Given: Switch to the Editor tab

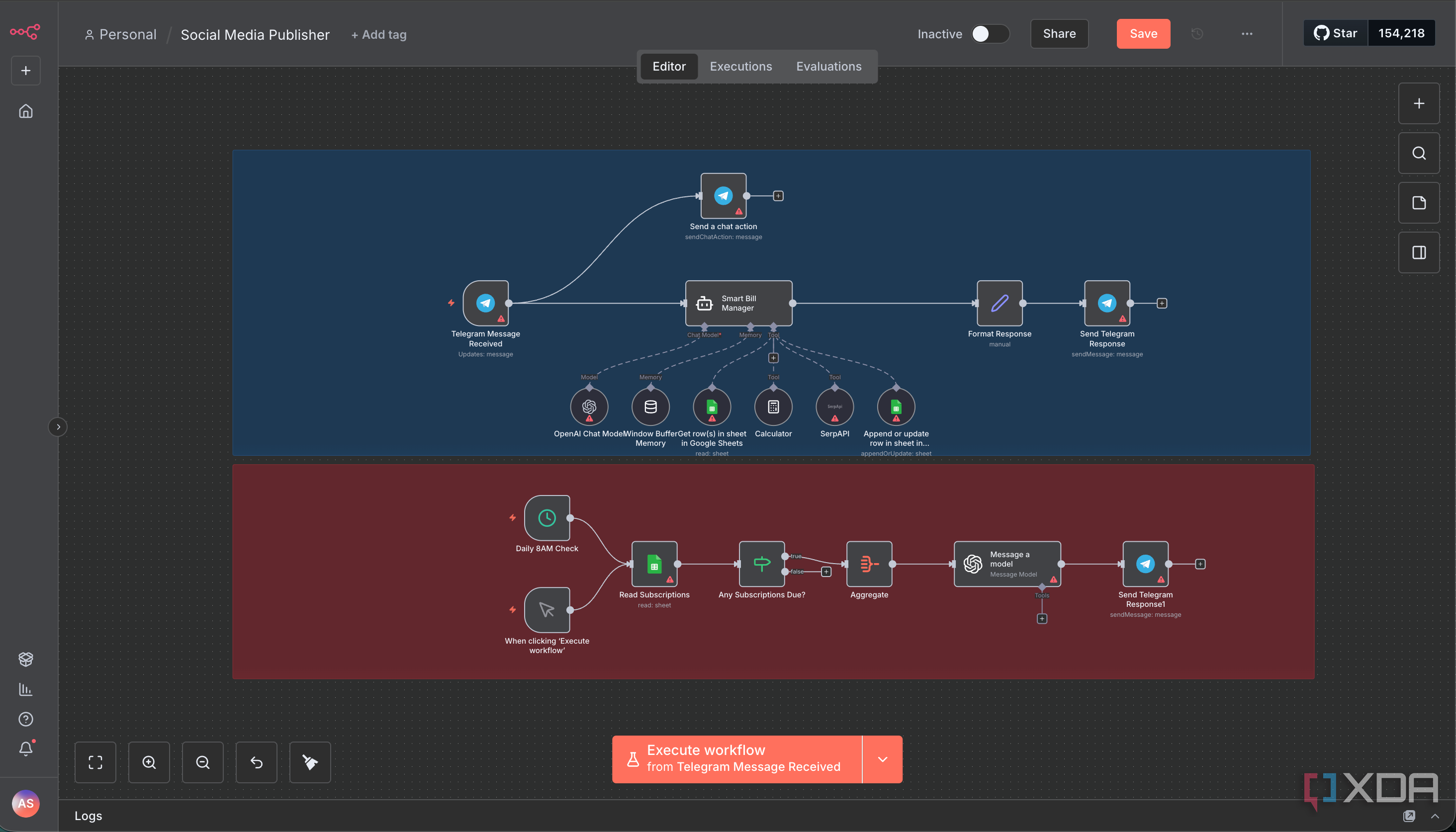Looking at the screenshot, I should click(669, 66).
